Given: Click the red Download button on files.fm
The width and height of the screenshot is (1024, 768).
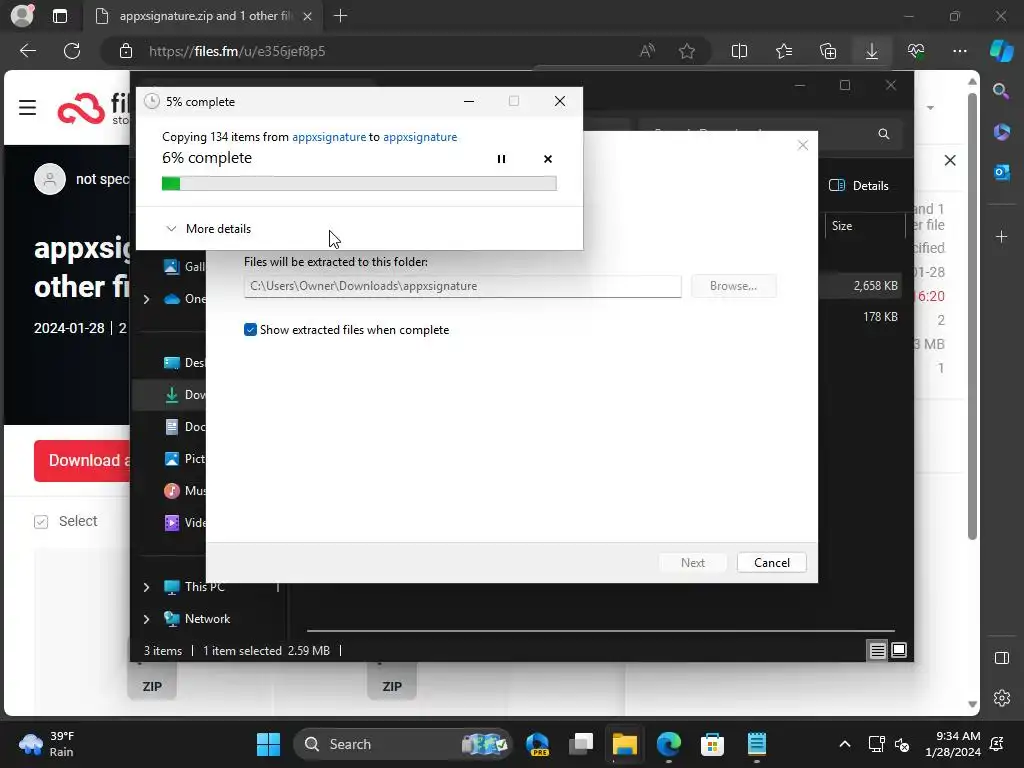Looking at the screenshot, I should coord(82,460).
